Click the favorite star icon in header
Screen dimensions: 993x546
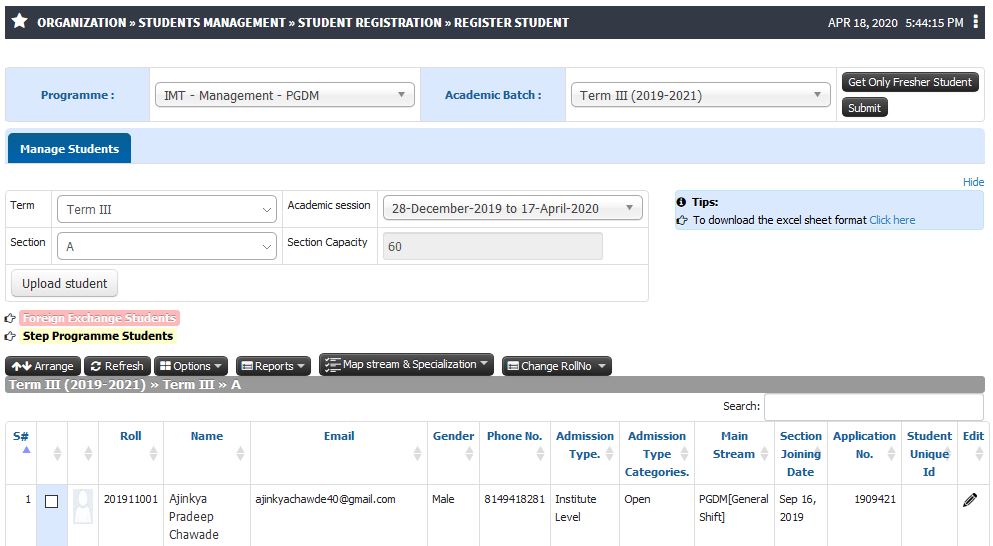pos(20,22)
